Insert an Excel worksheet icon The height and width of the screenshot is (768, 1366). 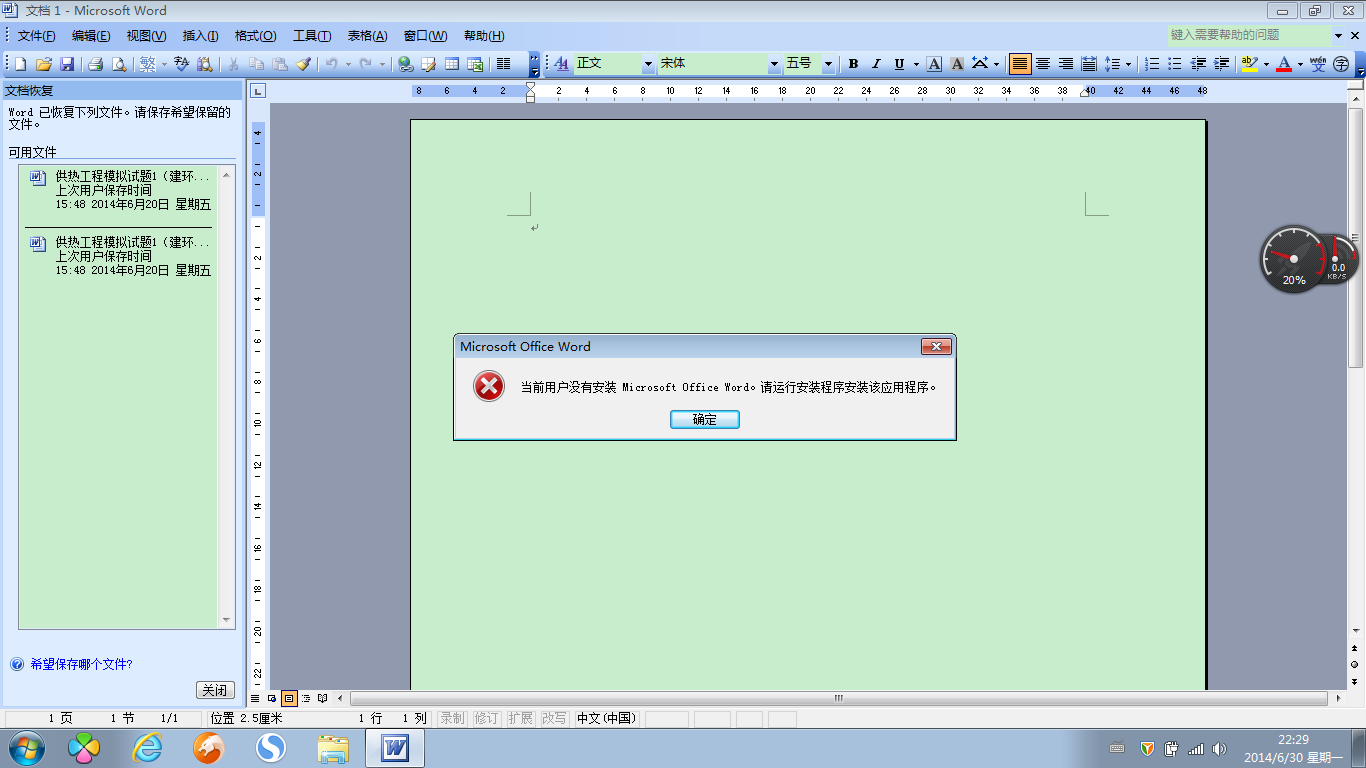[476, 64]
